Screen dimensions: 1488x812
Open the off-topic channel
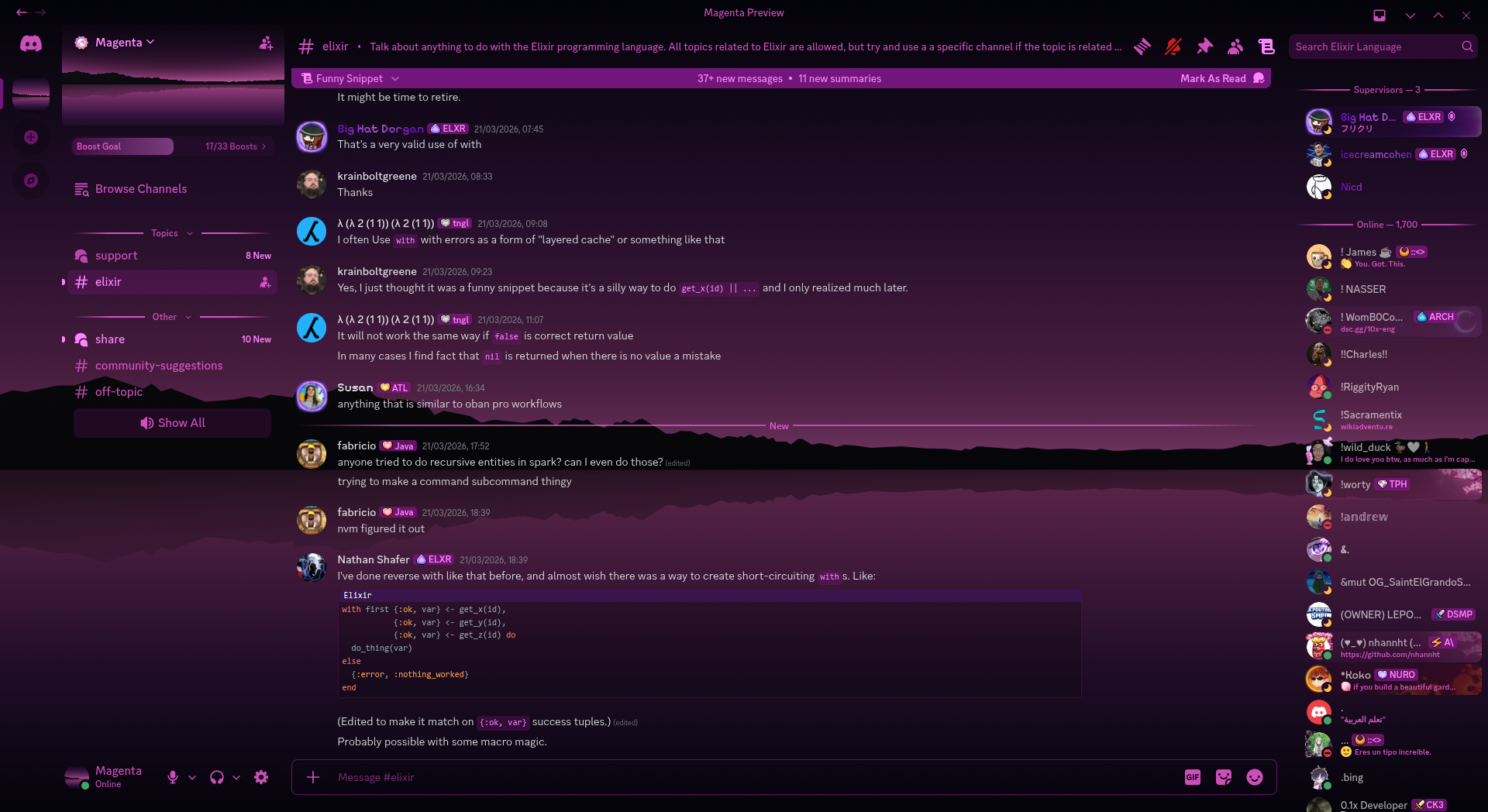172,392
